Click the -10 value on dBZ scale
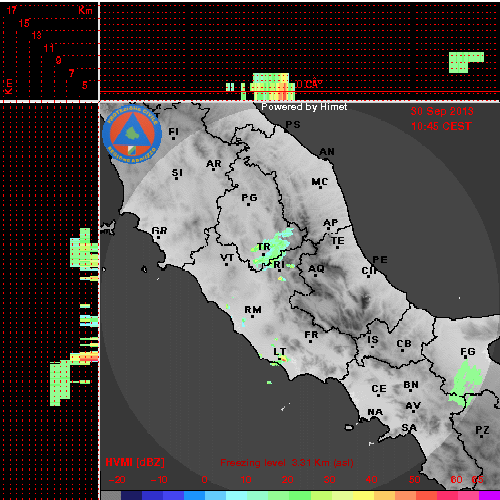Image resolution: width=500 pixels, height=500 pixels. (x=159, y=480)
